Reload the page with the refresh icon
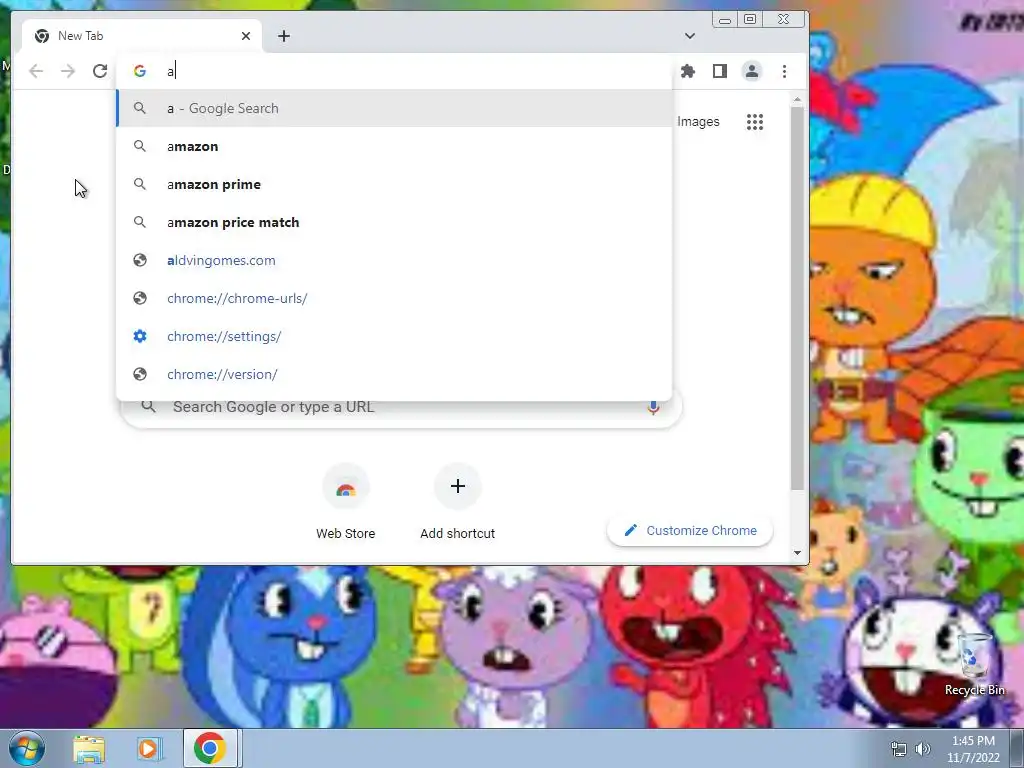Screen dimensions: 1024x768 100,71
